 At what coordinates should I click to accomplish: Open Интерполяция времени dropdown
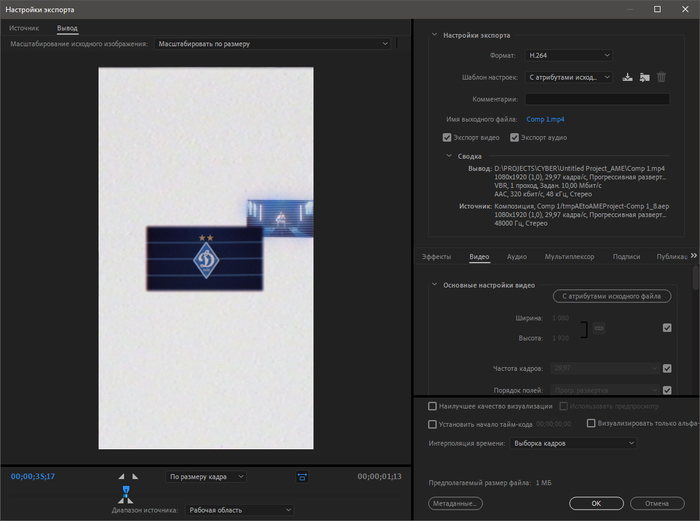[x=572, y=442]
